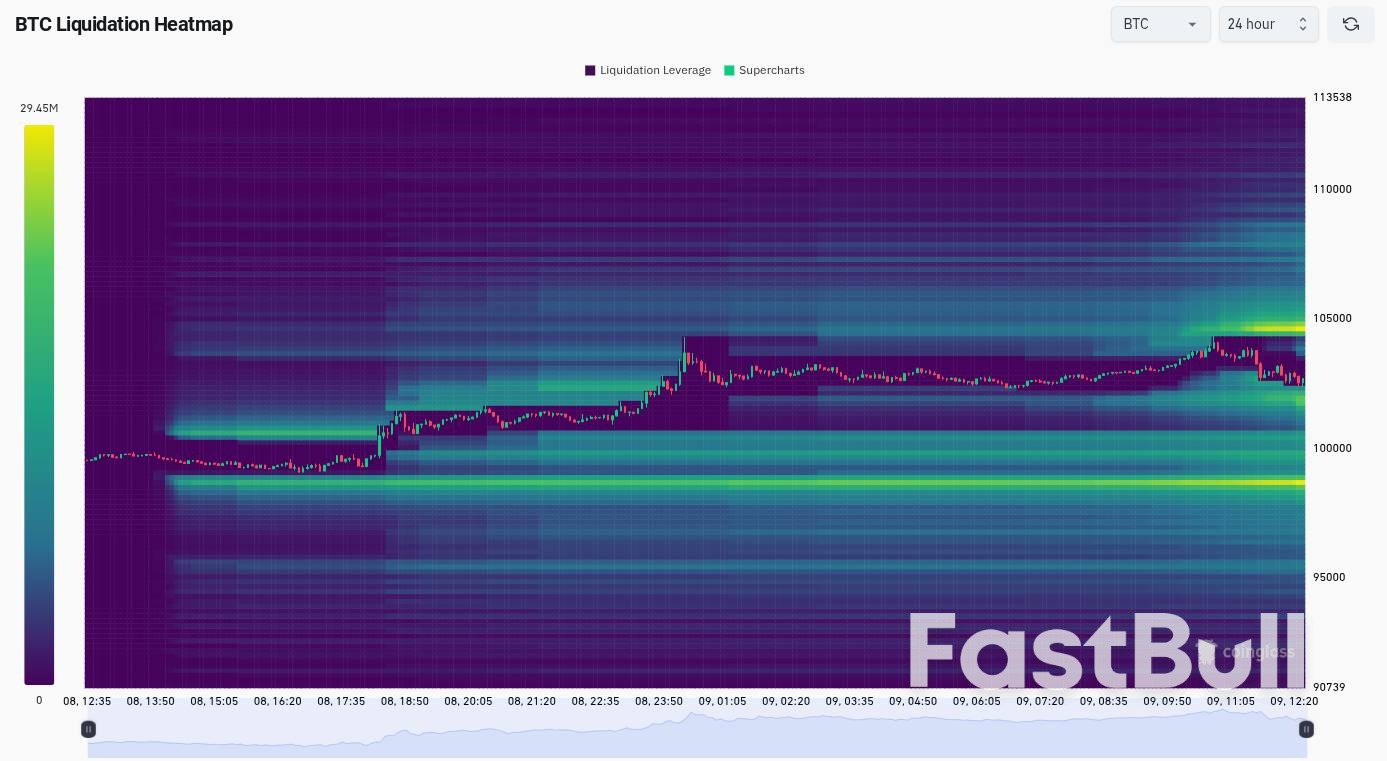
Task: Expand the coin list to change from BTC
Action: [x=1160, y=23]
